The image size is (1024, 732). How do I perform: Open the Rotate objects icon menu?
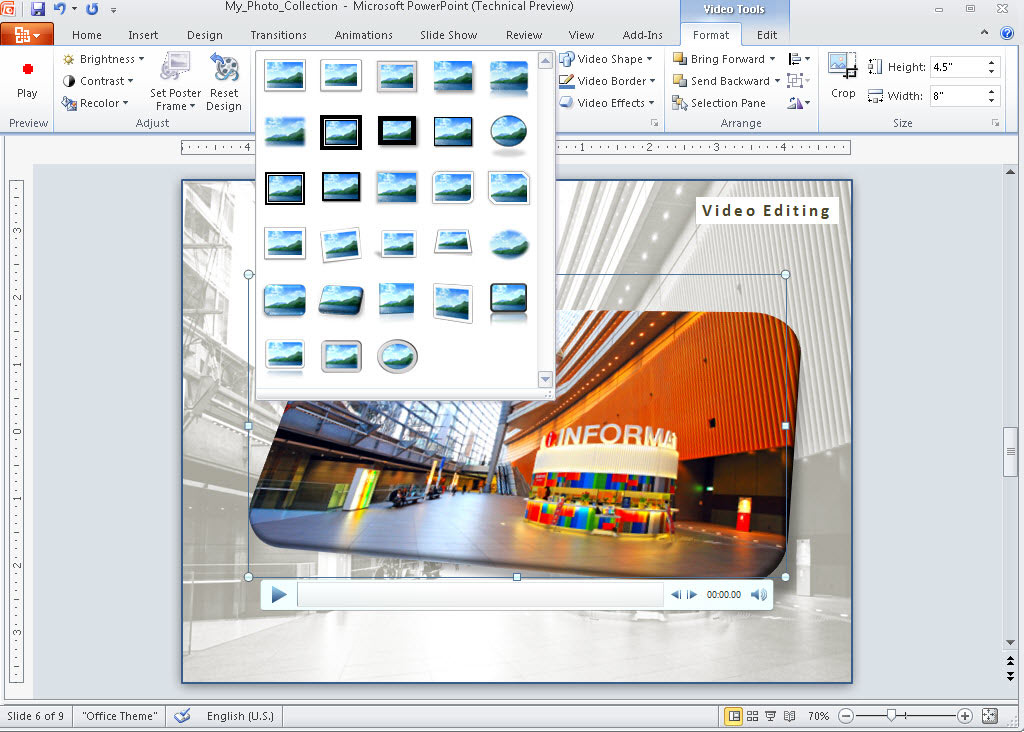point(799,103)
